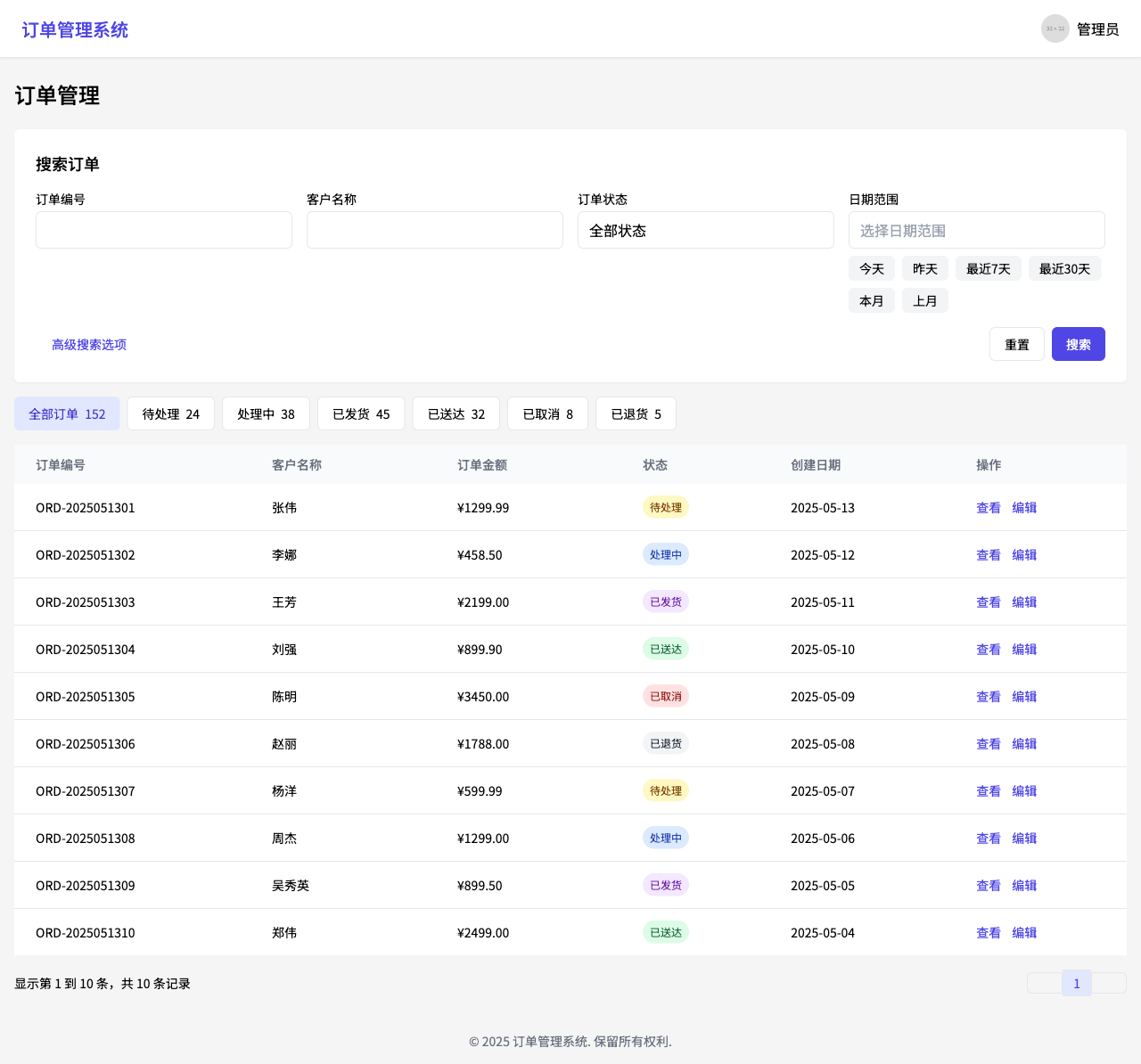Click the 日期范围 picker field
The image size is (1141, 1064).
tap(976, 230)
